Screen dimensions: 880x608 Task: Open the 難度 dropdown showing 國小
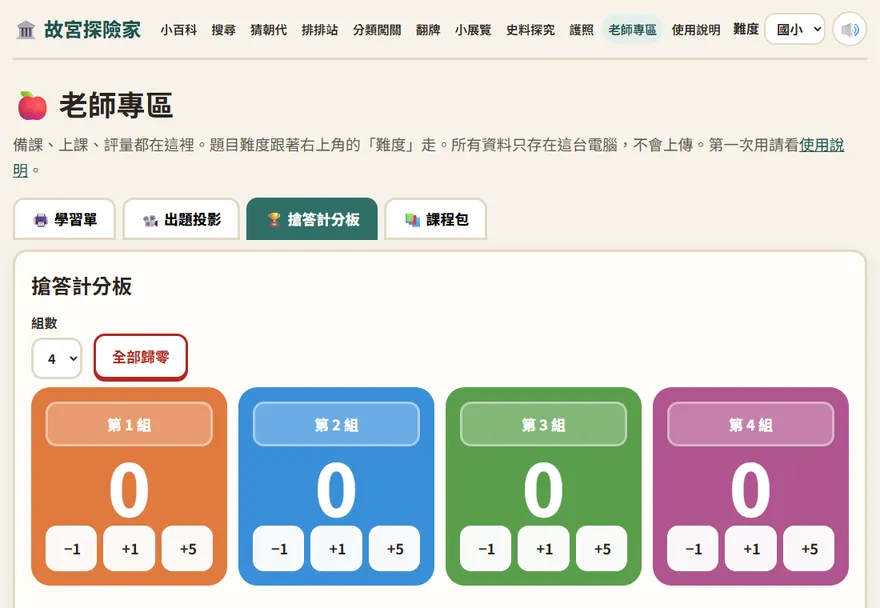[x=795, y=29]
